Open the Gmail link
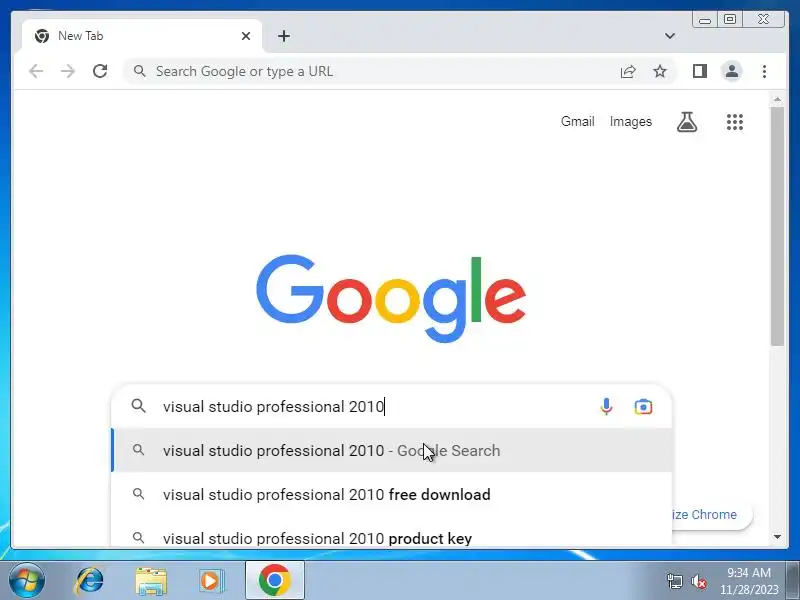 pyautogui.click(x=578, y=121)
